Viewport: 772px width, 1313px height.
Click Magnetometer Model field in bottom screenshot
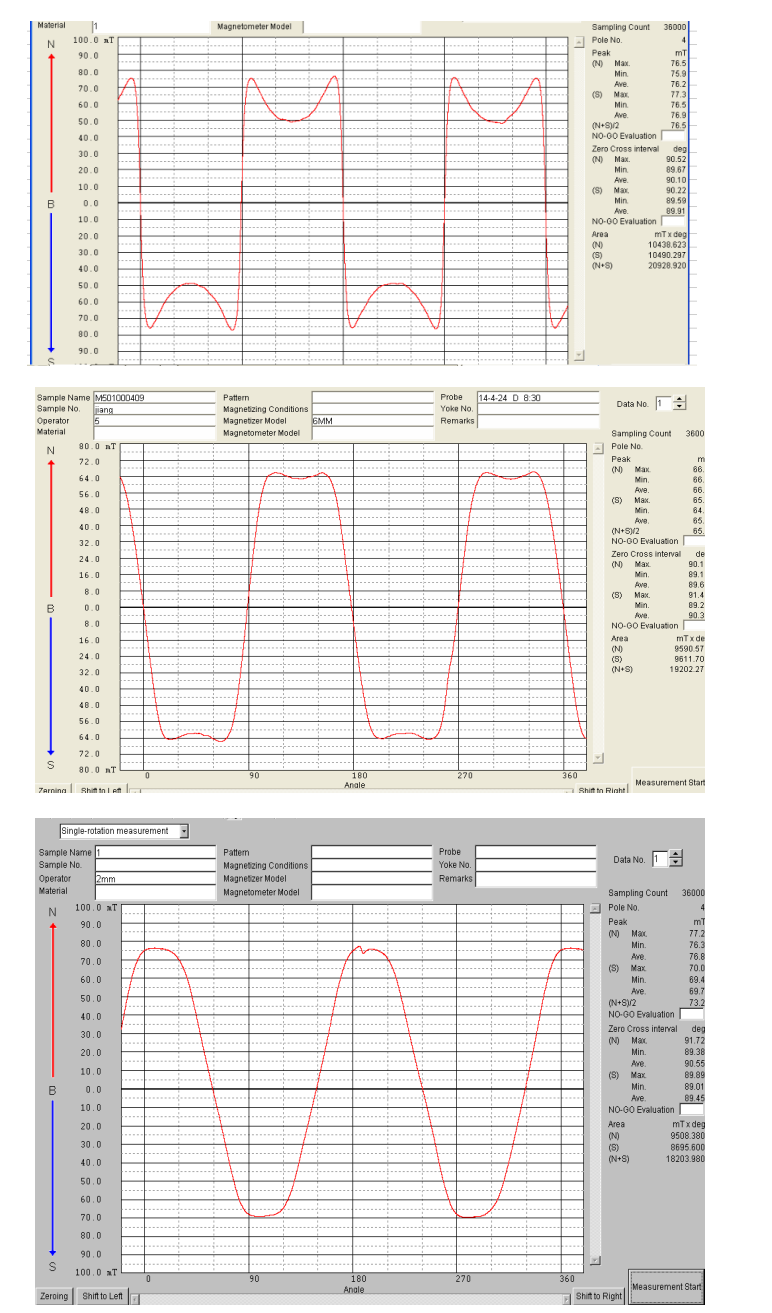pos(371,891)
